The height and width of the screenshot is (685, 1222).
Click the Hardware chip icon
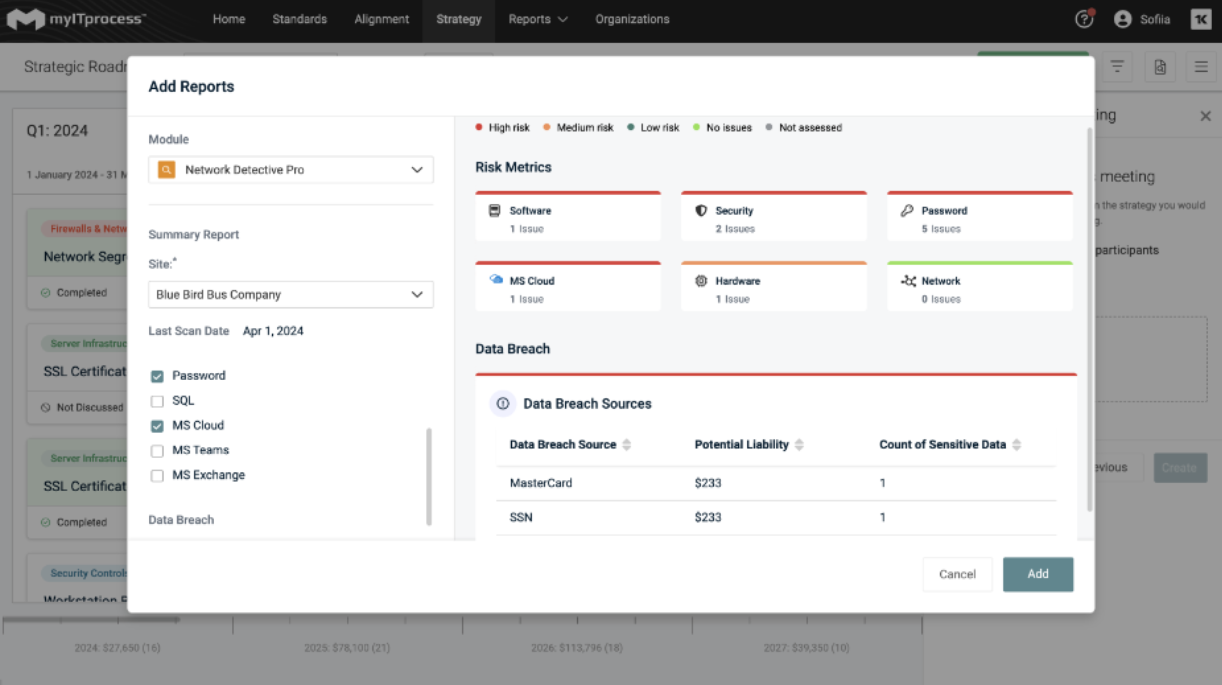701,281
